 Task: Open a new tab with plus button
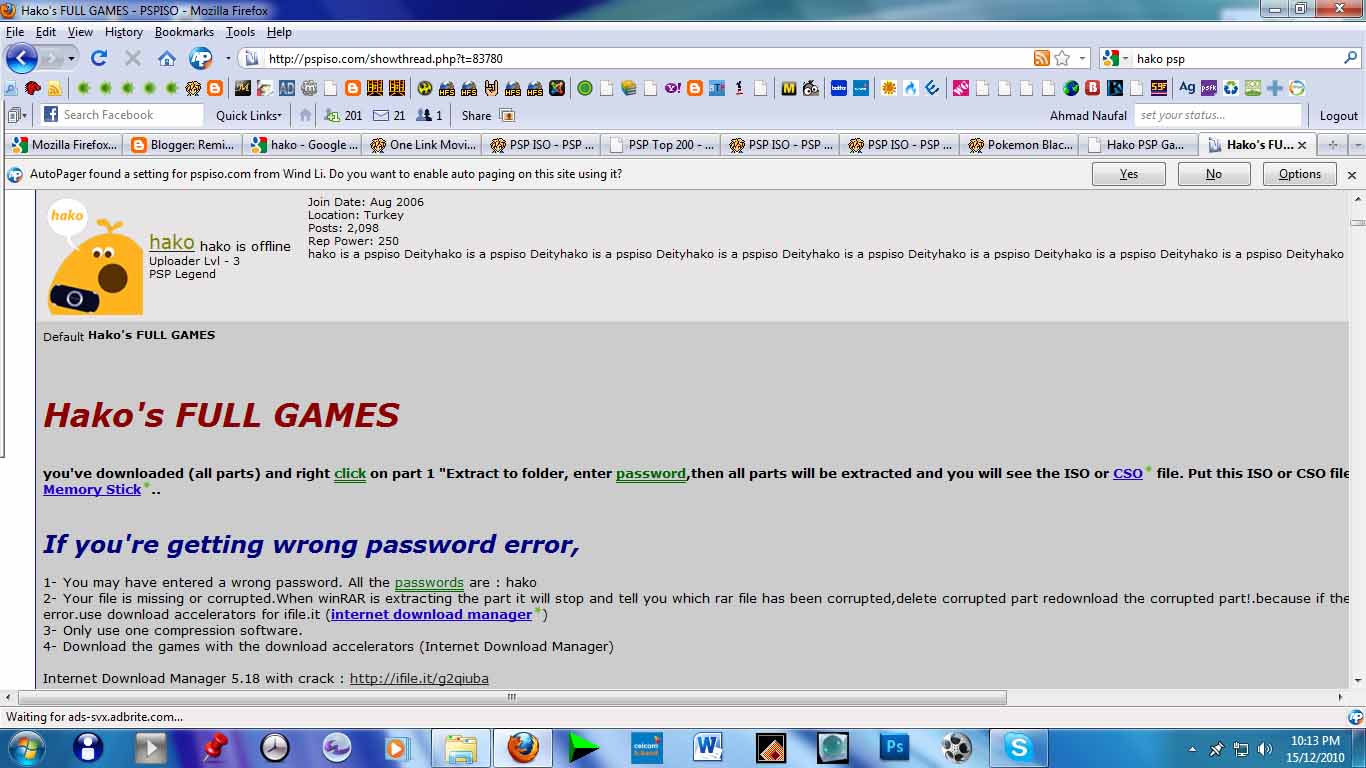click(x=1333, y=145)
